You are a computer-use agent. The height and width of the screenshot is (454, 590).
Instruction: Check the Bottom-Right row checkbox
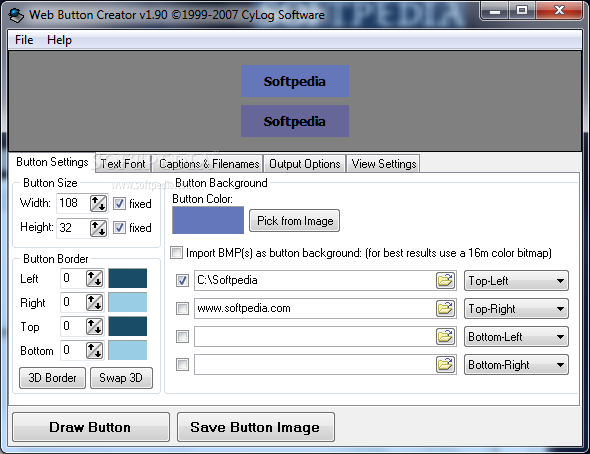tap(182, 364)
